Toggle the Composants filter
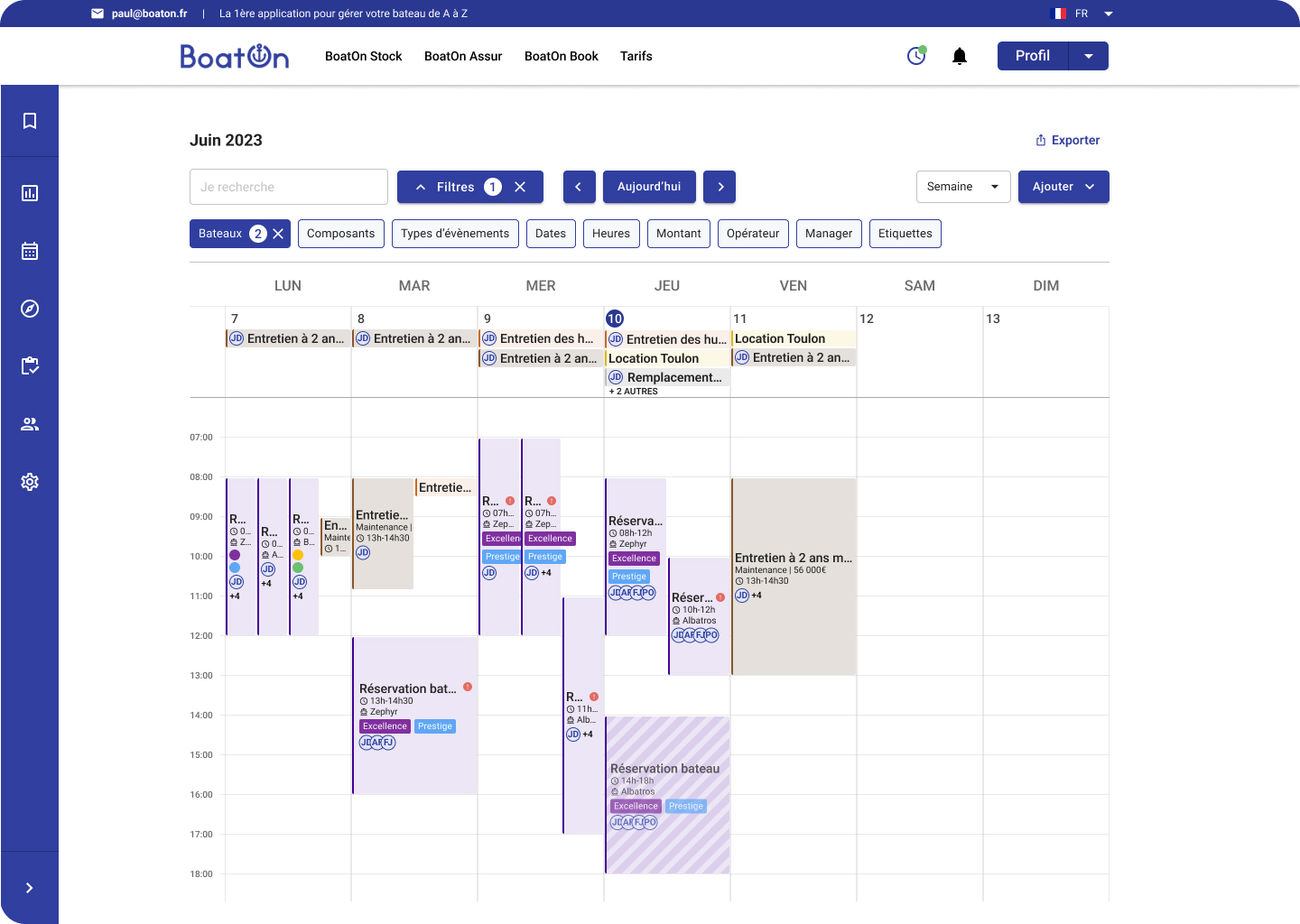1300x924 pixels. (x=340, y=233)
